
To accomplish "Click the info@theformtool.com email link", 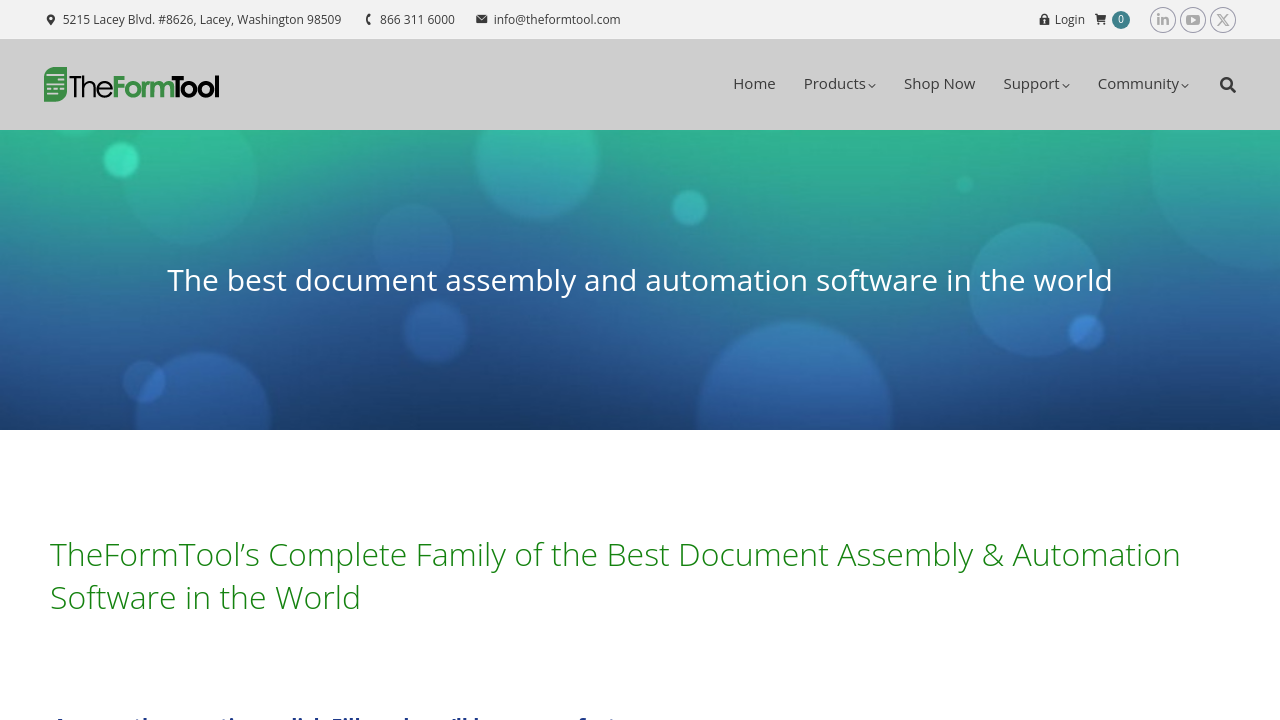I will [556, 20].
